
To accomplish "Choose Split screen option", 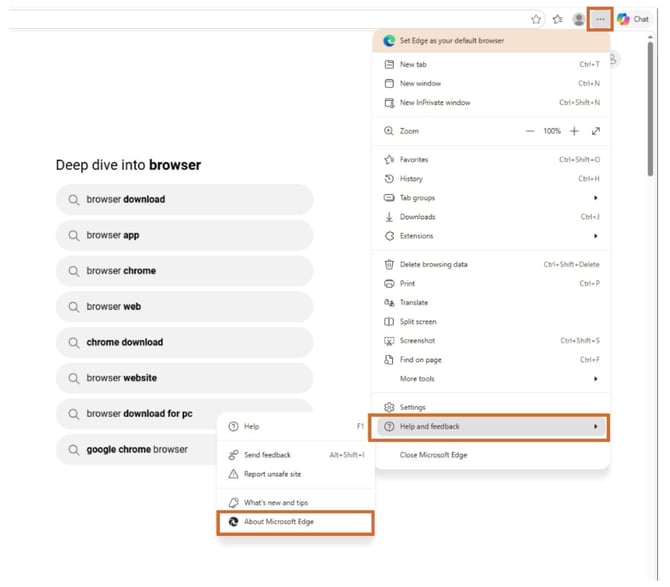I will coord(491,322).
